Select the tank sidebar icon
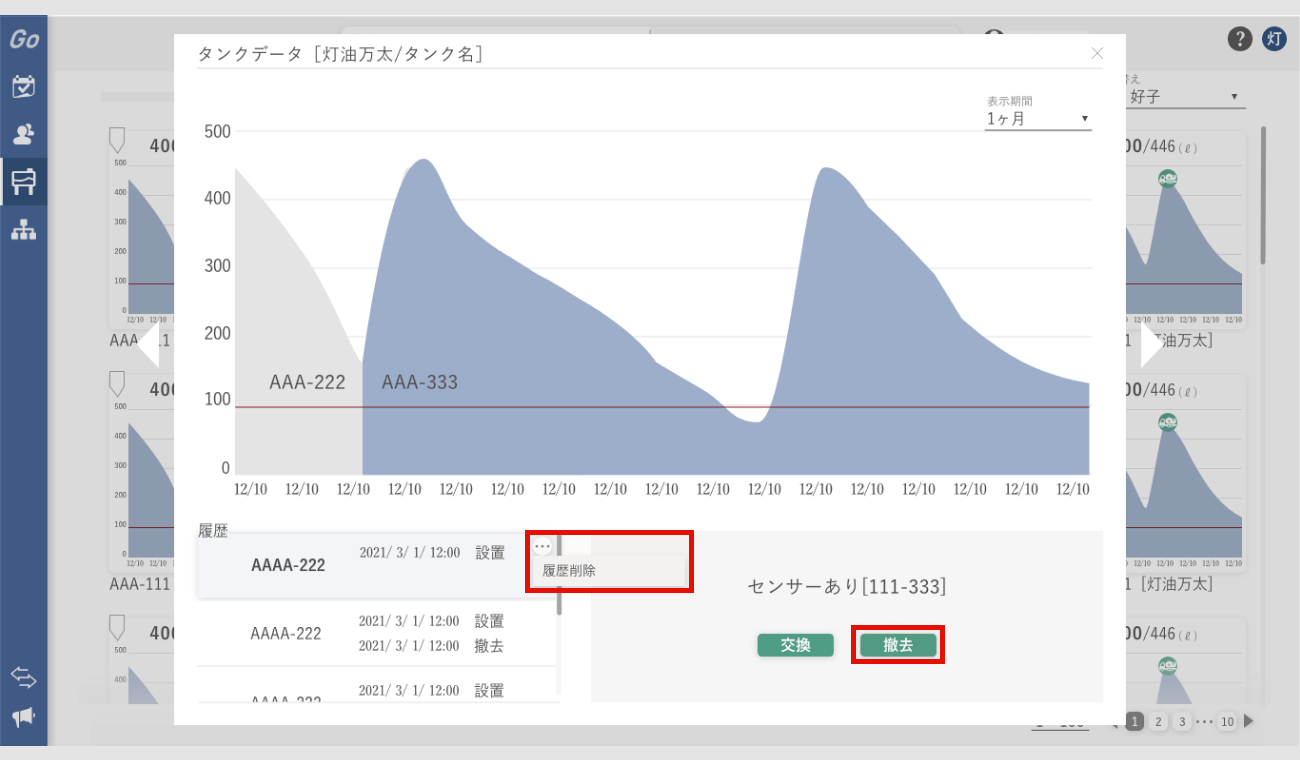This screenshot has height=760, width=1300. (24, 181)
